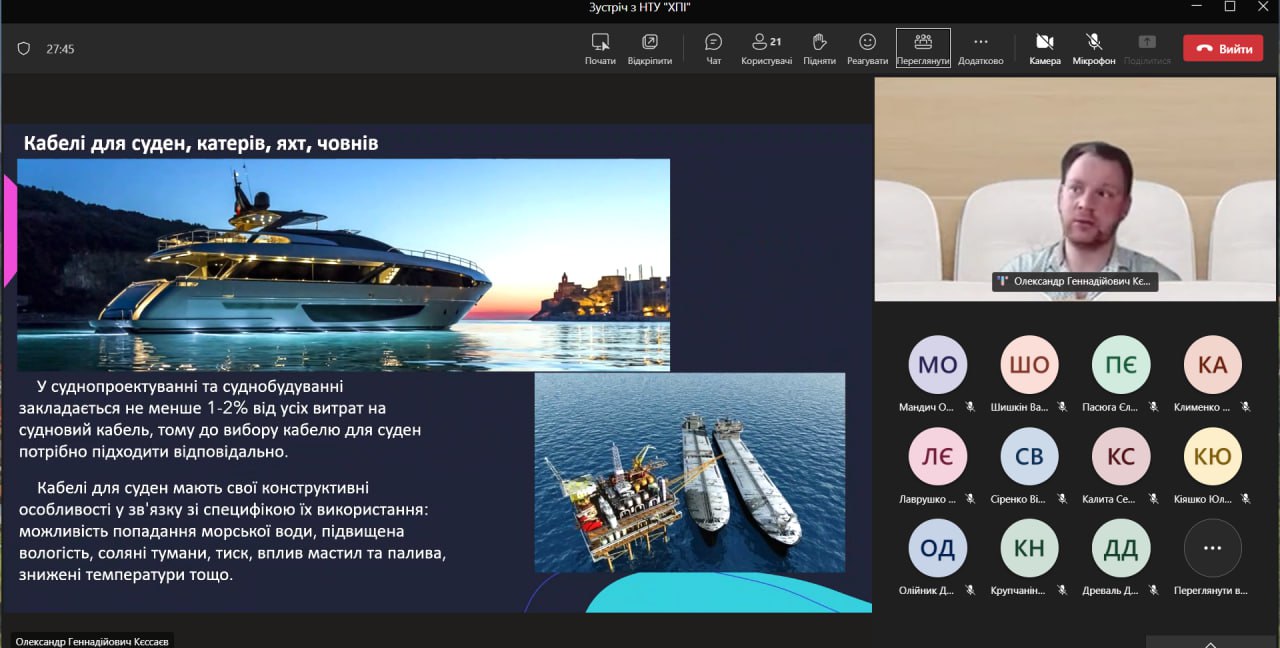The image size is (1280, 648).
Task: Click the shield security icon
Action: 24,48
